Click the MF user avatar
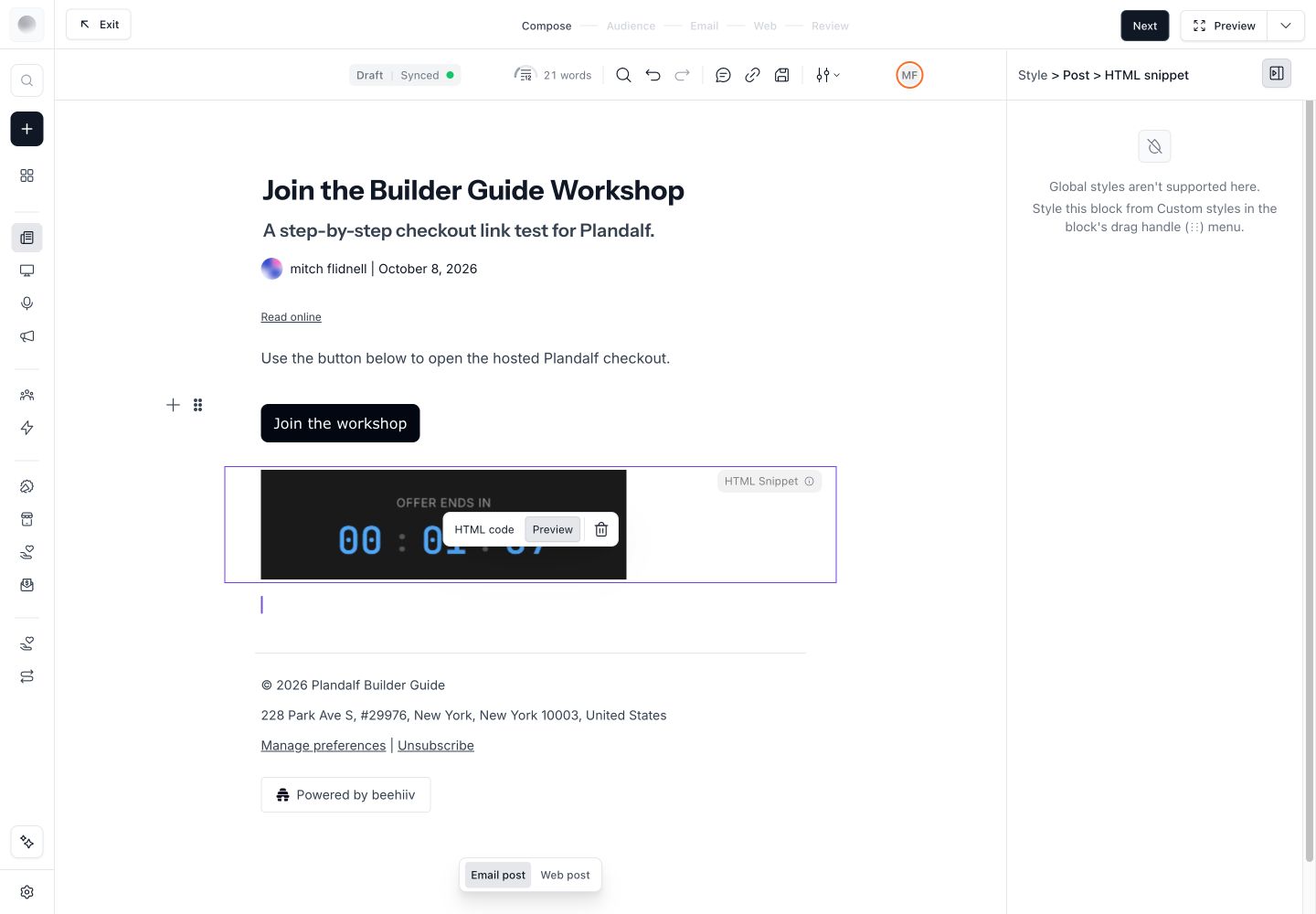 (909, 75)
